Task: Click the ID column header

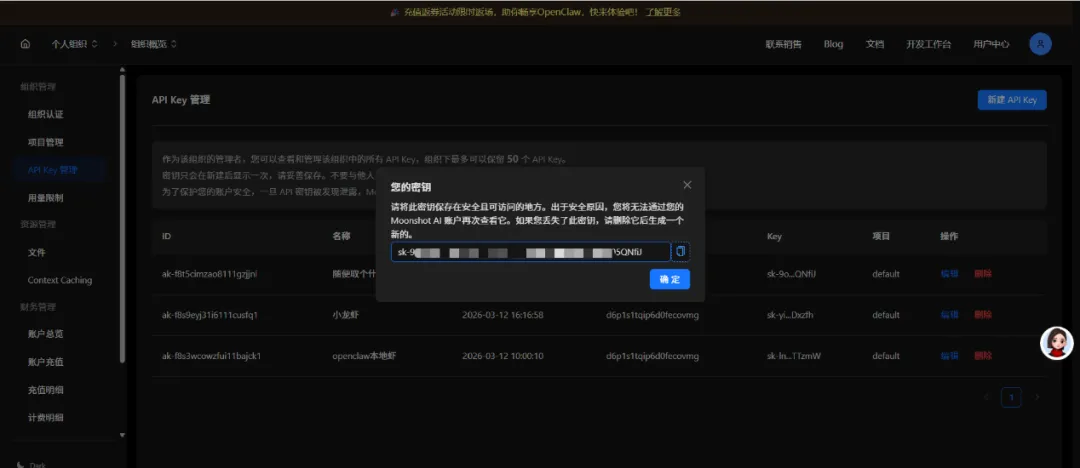Action: coord(166,236)
